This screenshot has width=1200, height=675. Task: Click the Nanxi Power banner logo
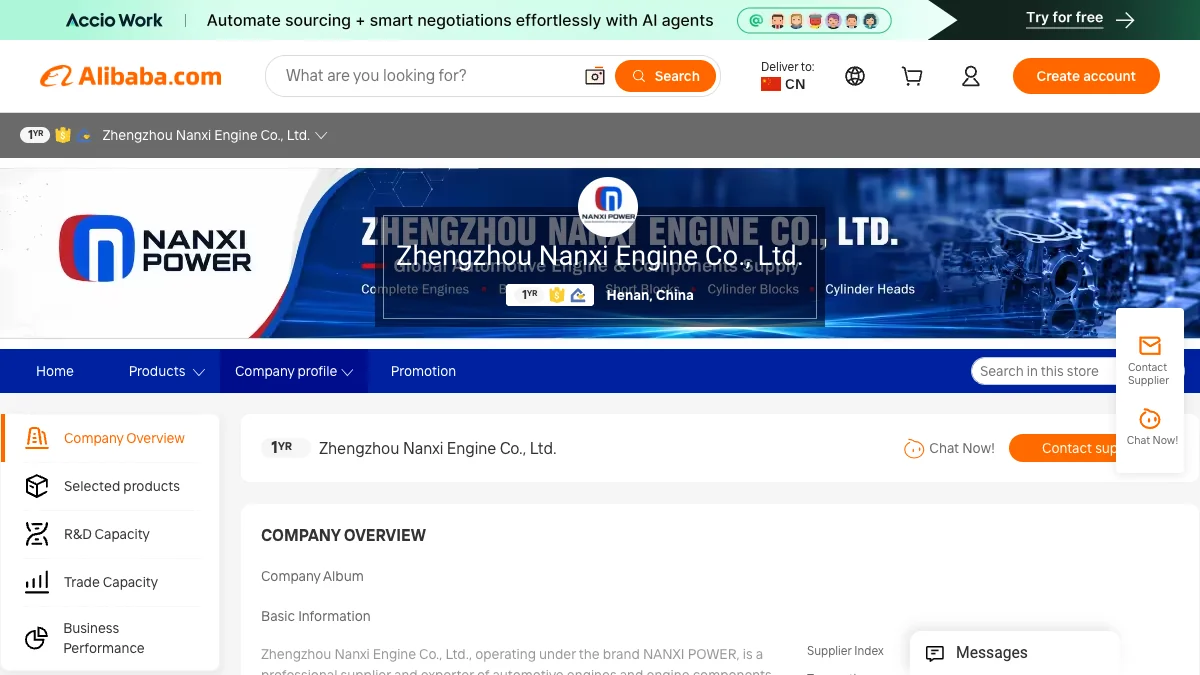(x=155, y=249)
